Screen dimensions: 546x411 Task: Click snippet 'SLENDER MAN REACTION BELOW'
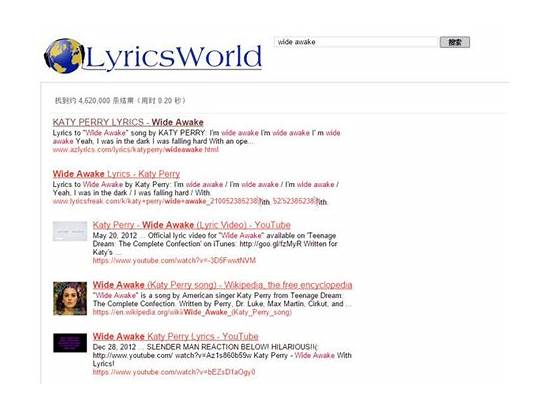pyautogui.click(x=208, y=347)
